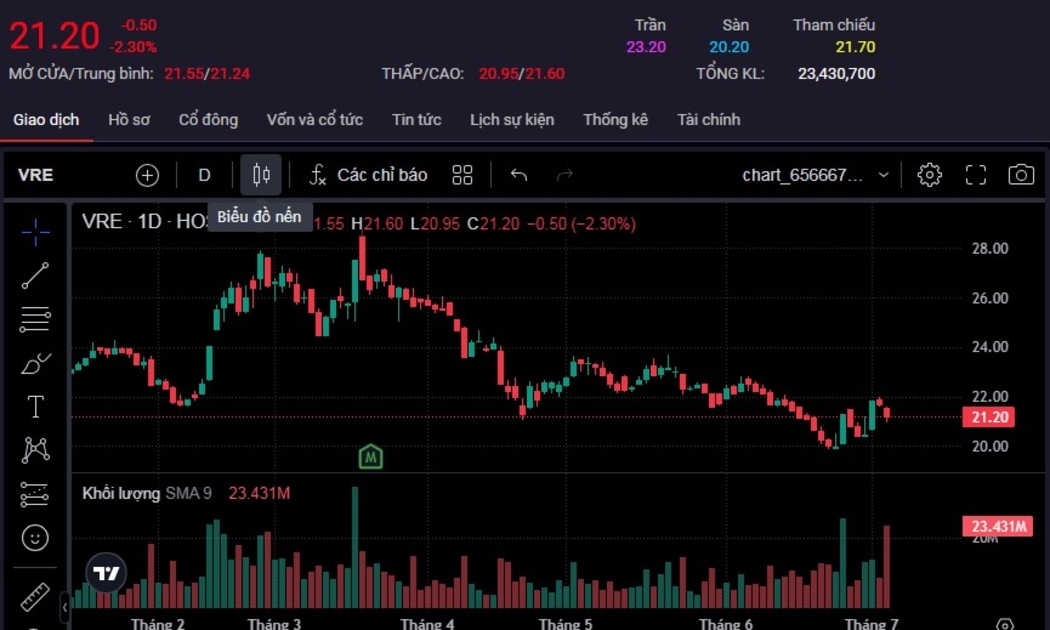
Task: Open the Fibonacci retracement tool
Action: pyautogui.click(x=35, y=320)
